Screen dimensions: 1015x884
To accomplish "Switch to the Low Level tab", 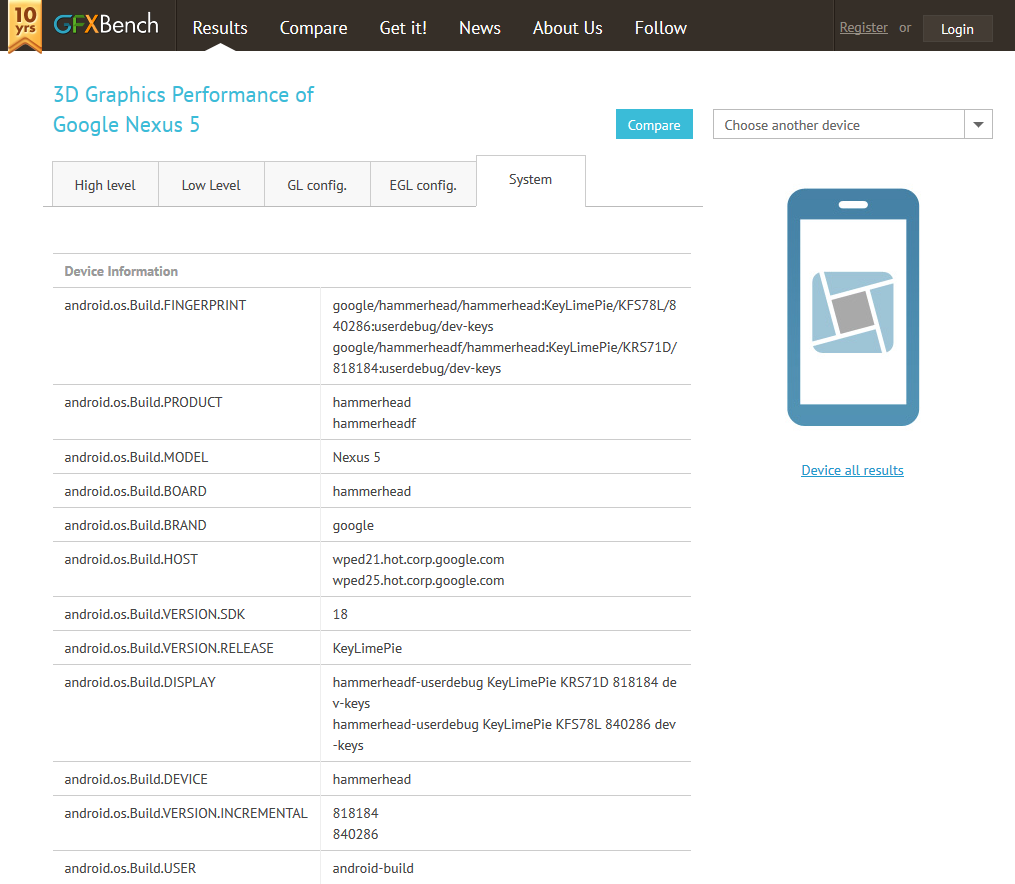I will [x=211, y=185].
